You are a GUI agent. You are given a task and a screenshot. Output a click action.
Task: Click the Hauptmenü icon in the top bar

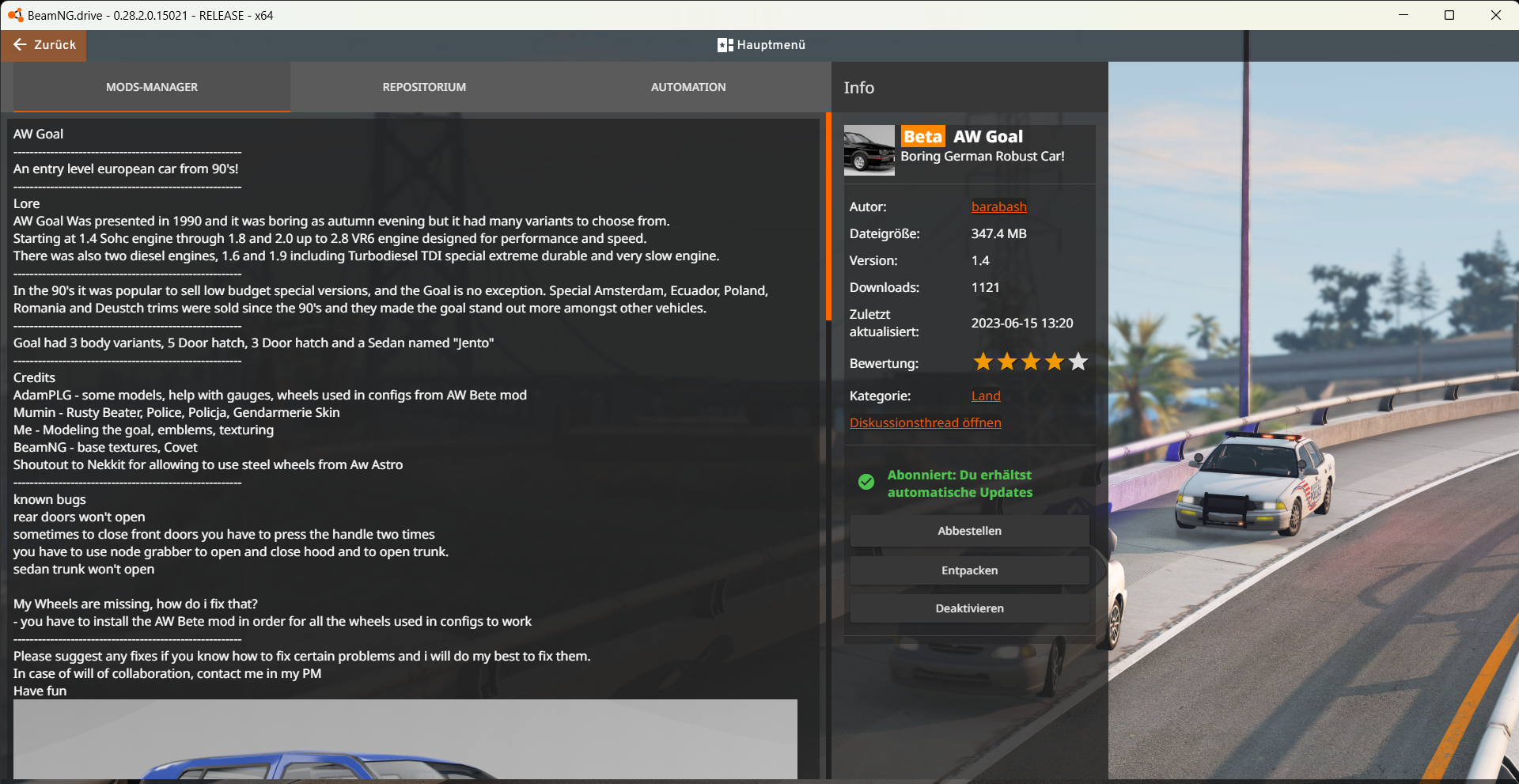click(x=725, y=45)
